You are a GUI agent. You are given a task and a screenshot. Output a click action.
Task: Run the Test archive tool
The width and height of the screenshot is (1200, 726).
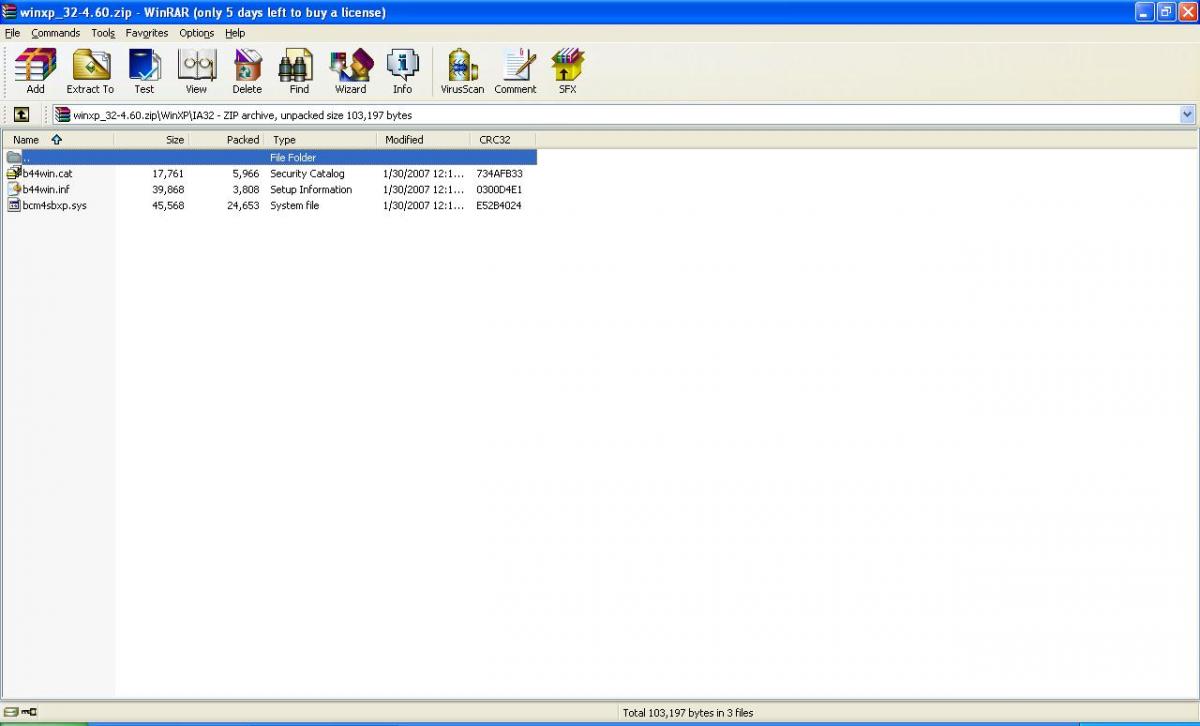(x=144, y=71)
